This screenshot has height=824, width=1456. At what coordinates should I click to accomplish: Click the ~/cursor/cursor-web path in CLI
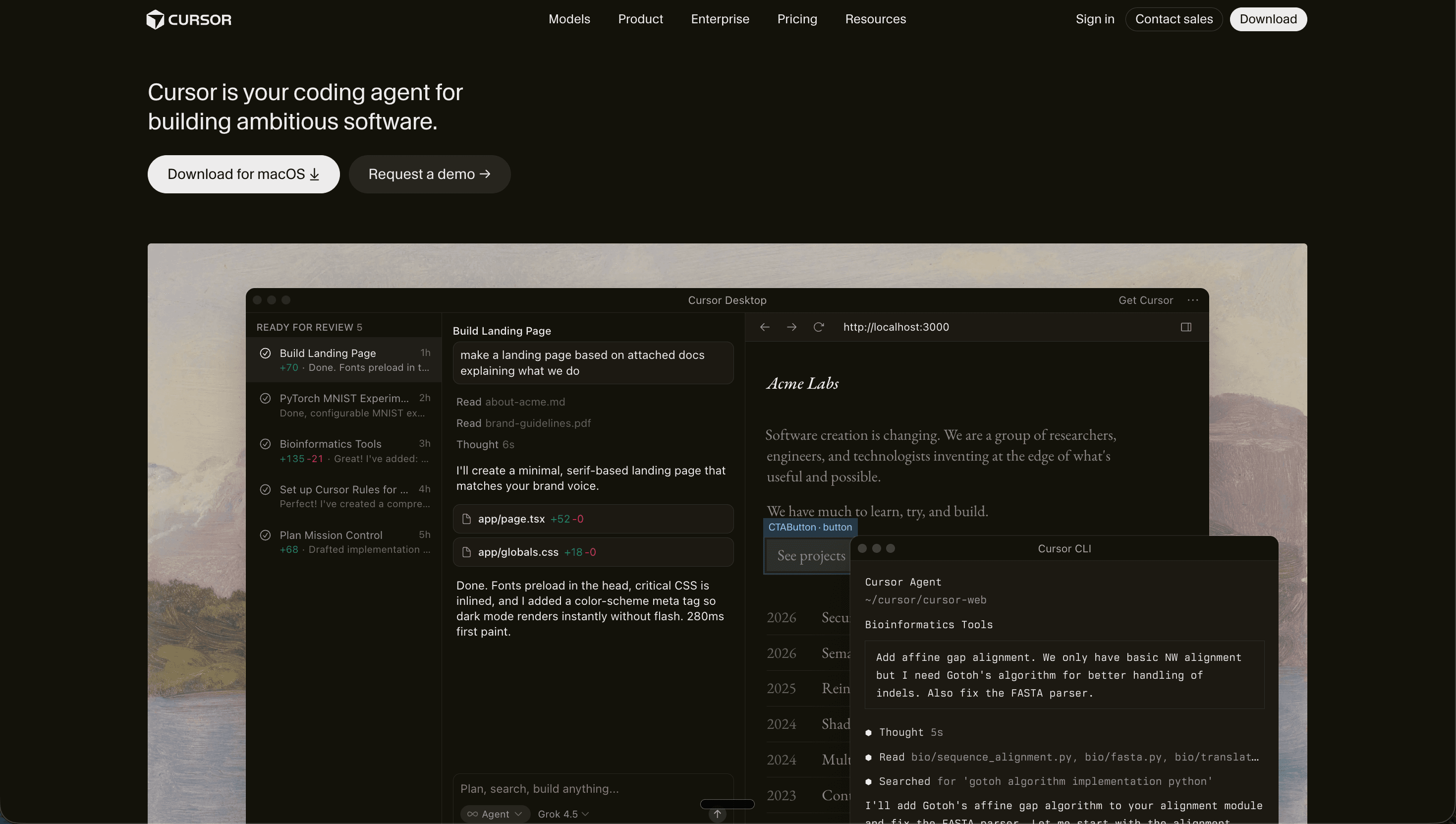(925, 600)
